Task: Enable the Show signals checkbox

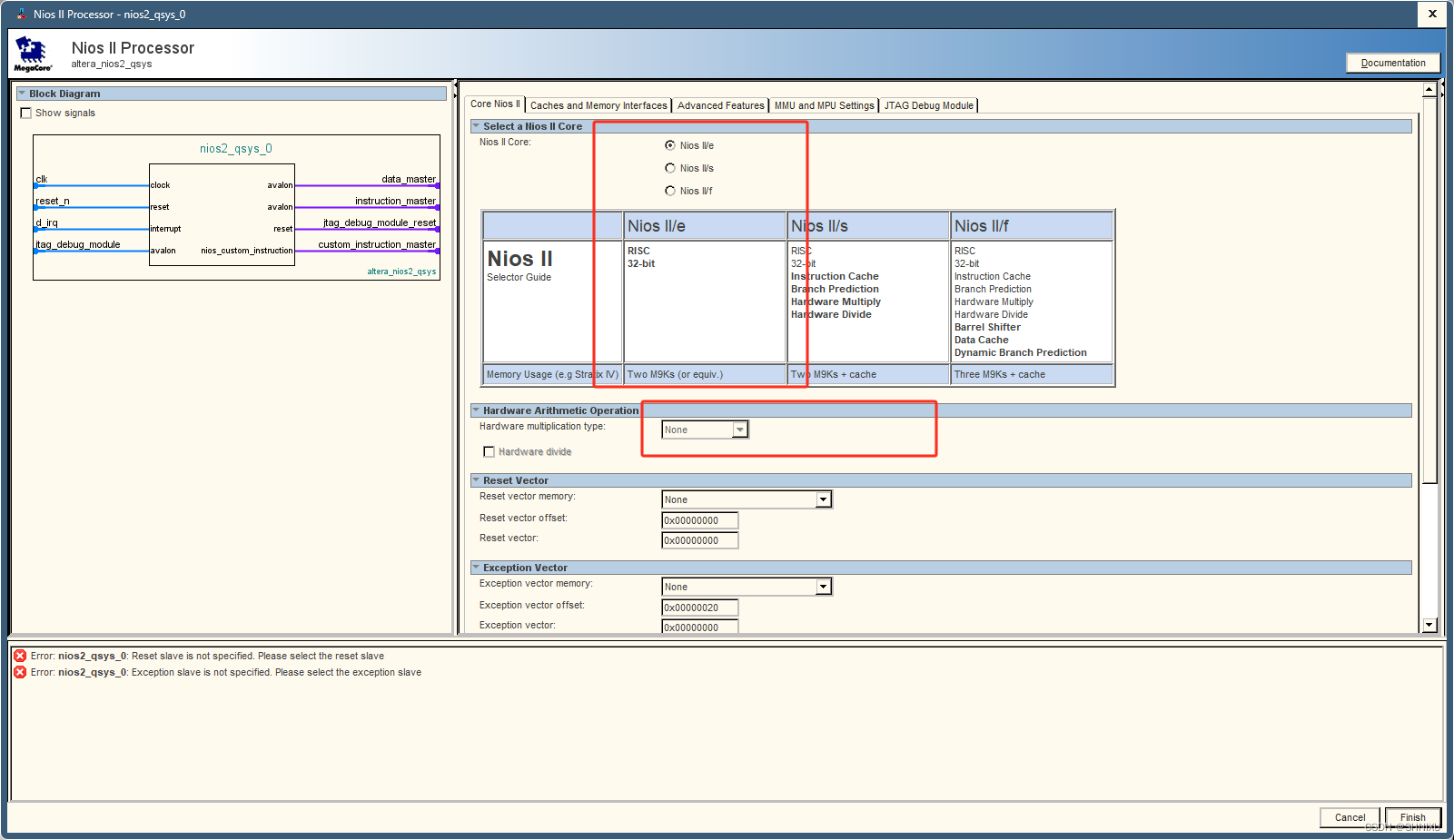Action: point(25,113)
